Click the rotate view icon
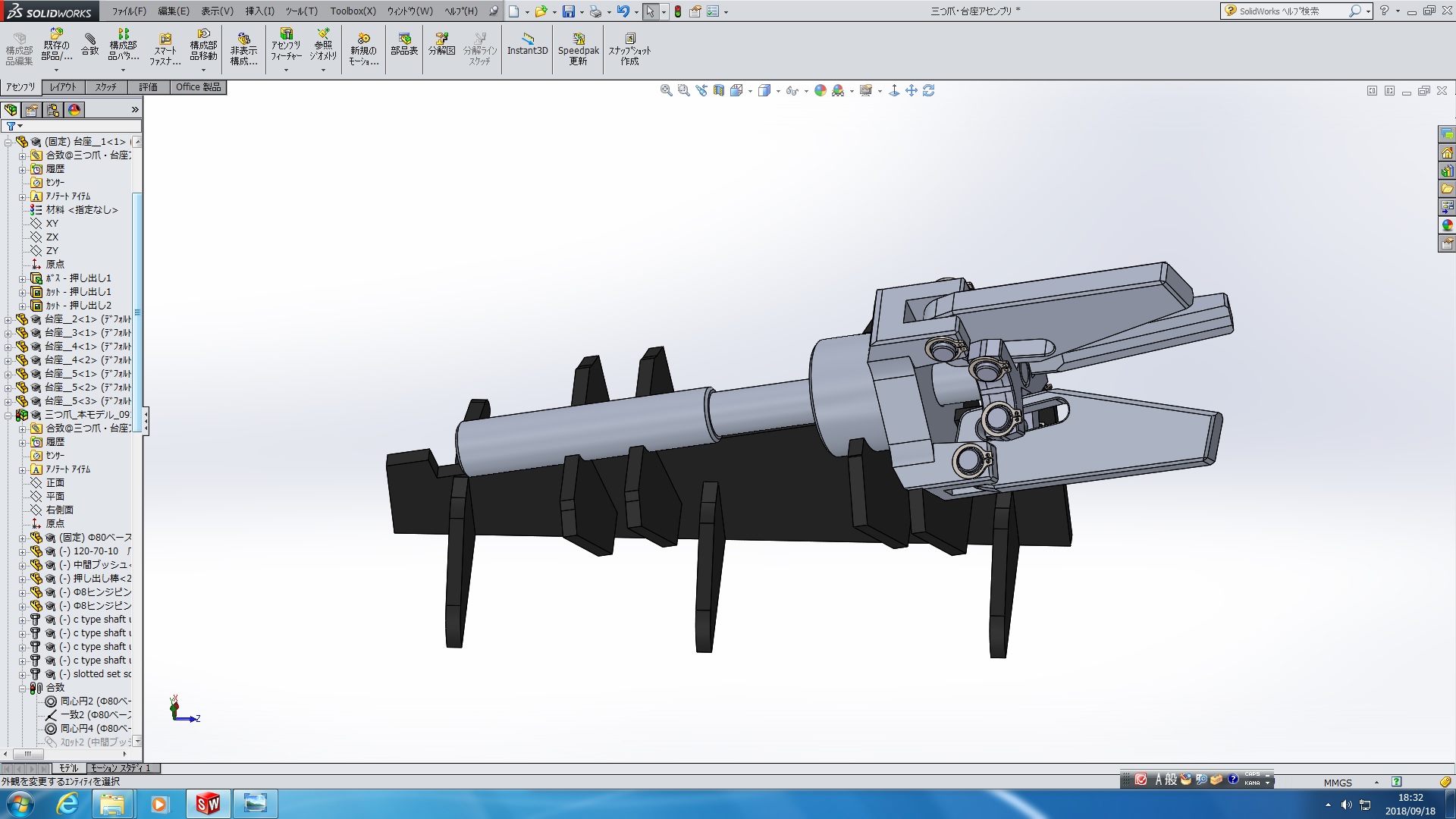Screen dimensions: 1456x819 click(929, 90)
